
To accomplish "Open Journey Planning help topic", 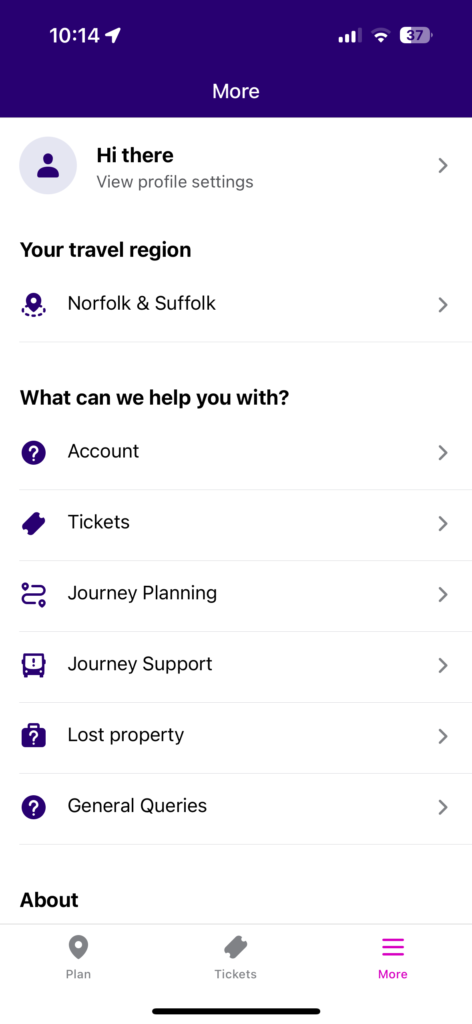I will pos(236,596).
